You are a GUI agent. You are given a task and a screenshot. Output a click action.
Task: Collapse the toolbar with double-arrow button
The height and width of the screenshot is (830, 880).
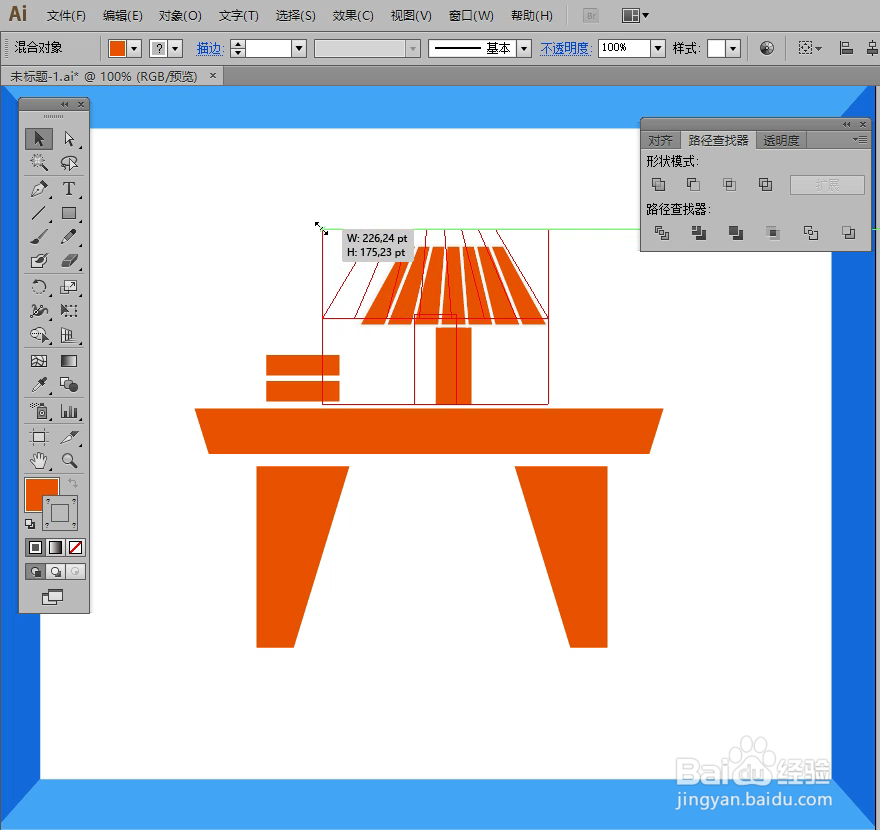click(65, 103)
